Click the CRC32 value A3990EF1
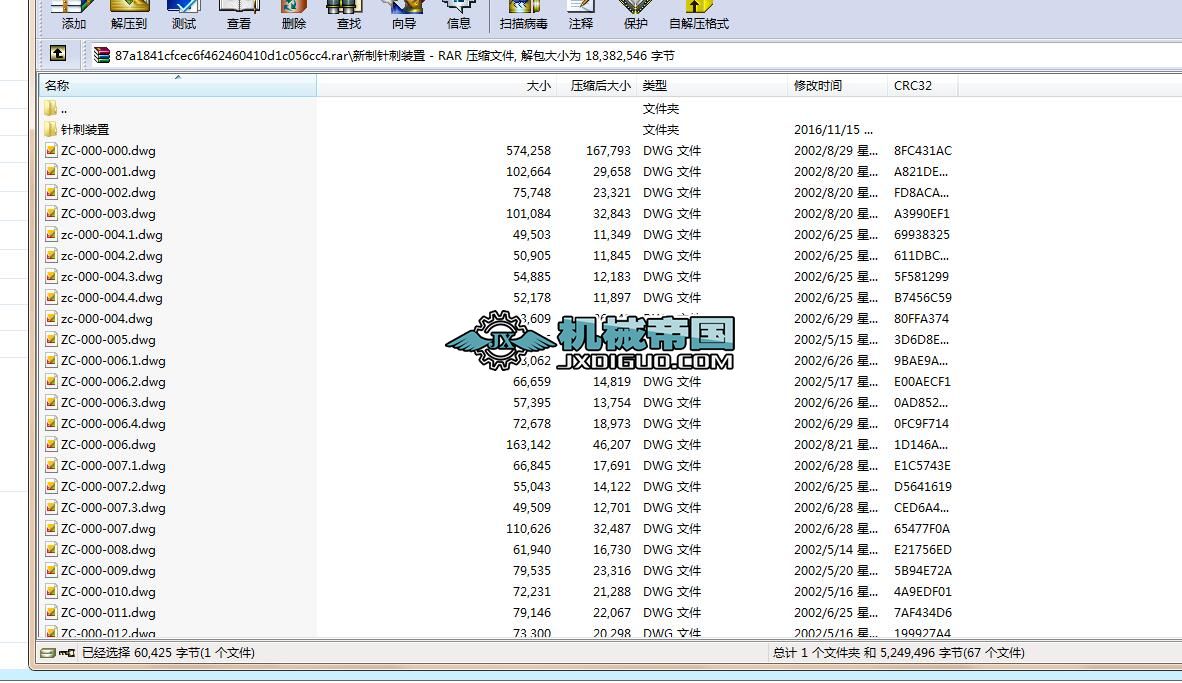Image resolution: width=1182 pixels, height=683 pixels. click(x=922, y=214)
